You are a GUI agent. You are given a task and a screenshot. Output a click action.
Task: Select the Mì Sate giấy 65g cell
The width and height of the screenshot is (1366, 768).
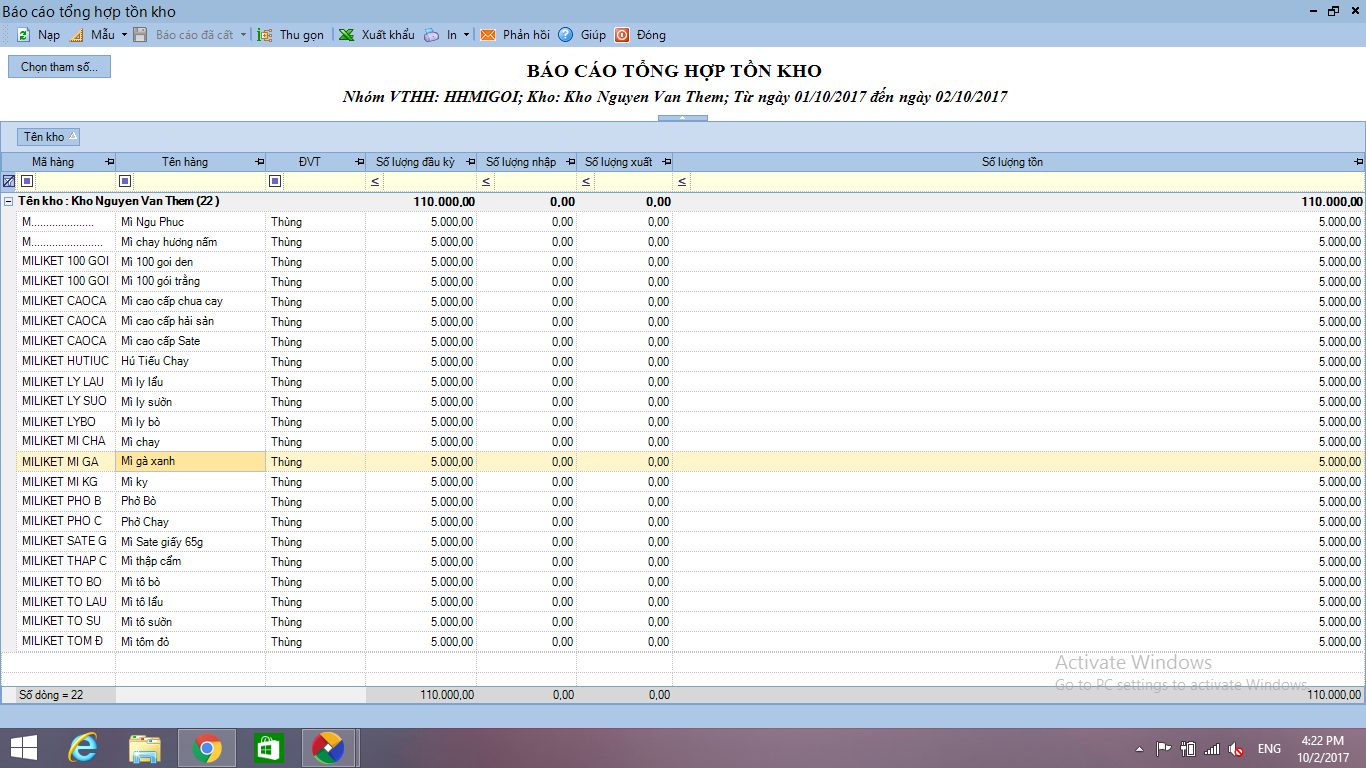(190, 542)
